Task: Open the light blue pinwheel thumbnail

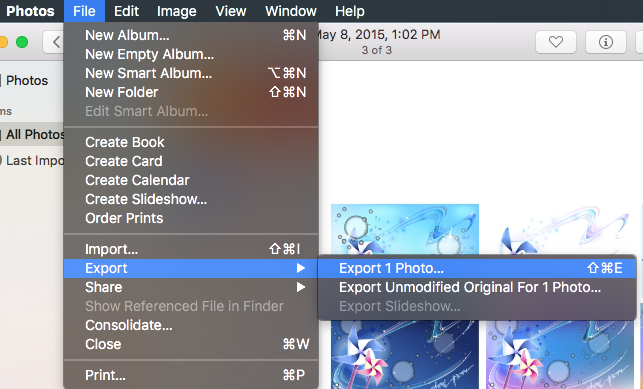Action: [405, 230]
